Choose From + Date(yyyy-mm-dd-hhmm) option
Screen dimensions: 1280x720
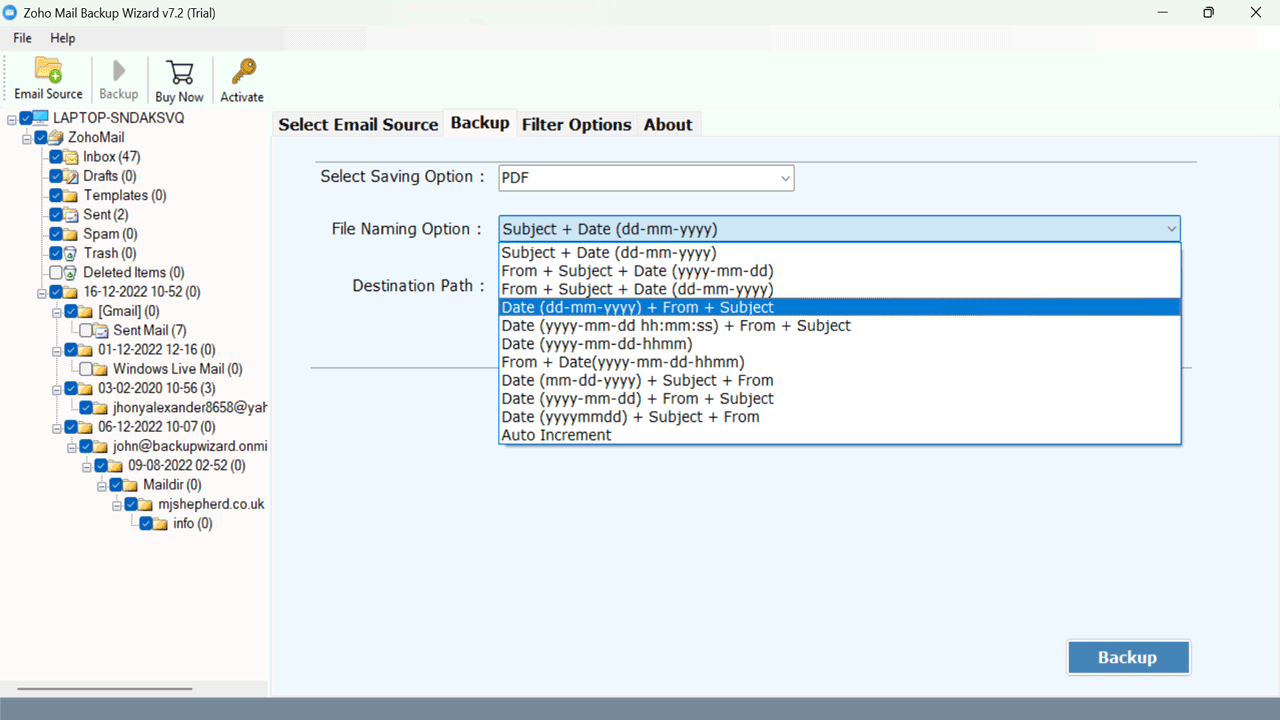point(840,362)
